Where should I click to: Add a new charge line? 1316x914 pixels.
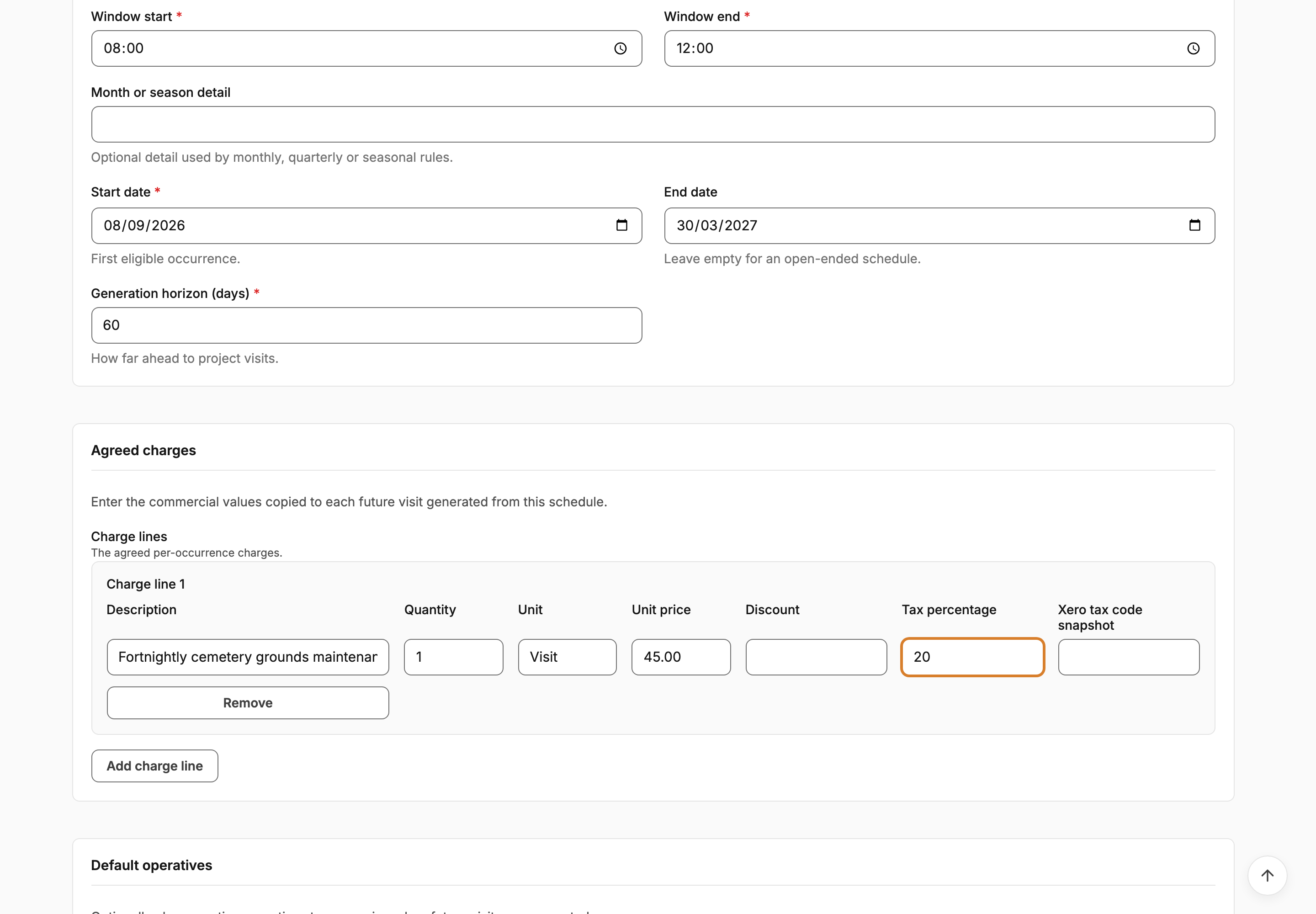tap(154, 765)
